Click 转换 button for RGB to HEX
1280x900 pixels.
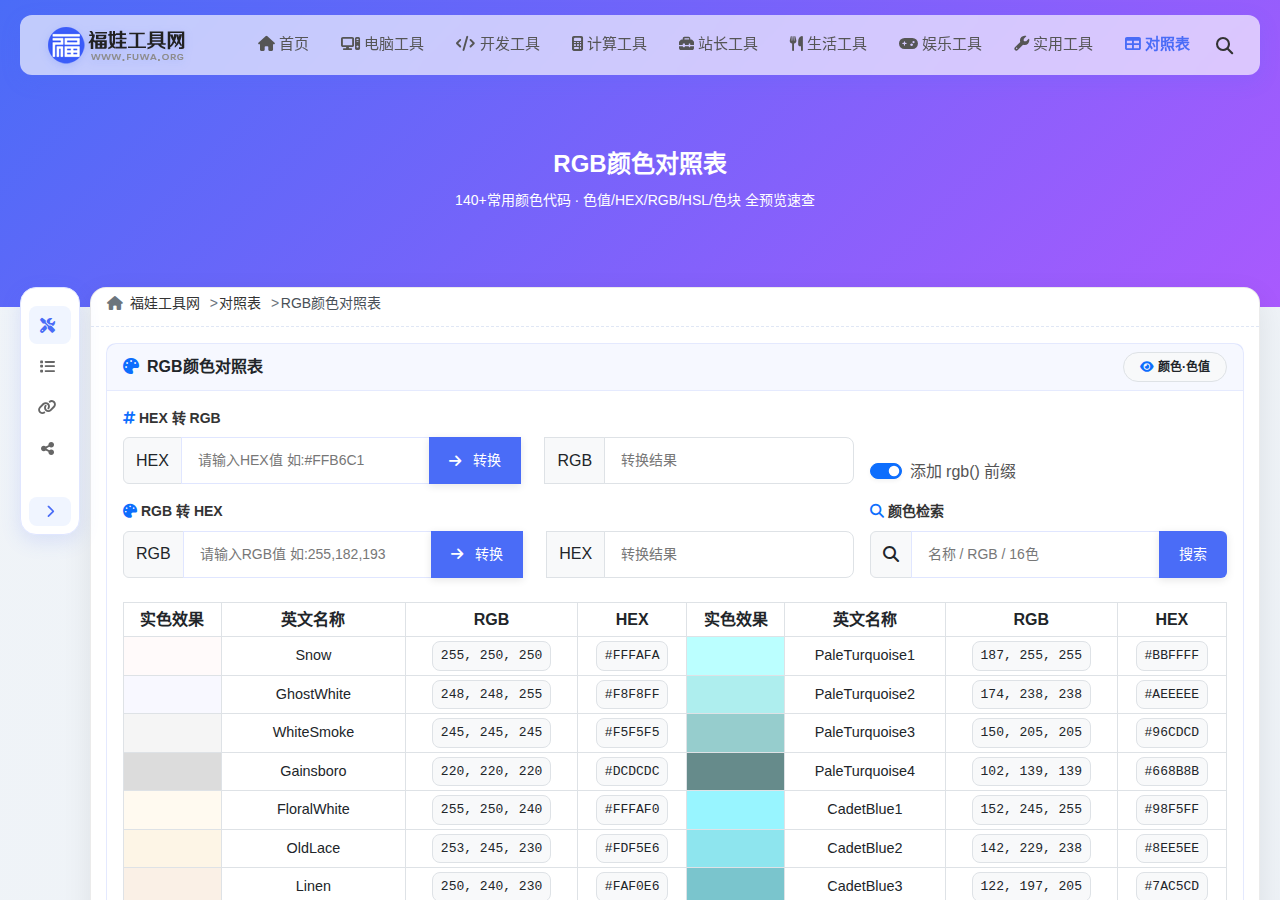[477, 554]
